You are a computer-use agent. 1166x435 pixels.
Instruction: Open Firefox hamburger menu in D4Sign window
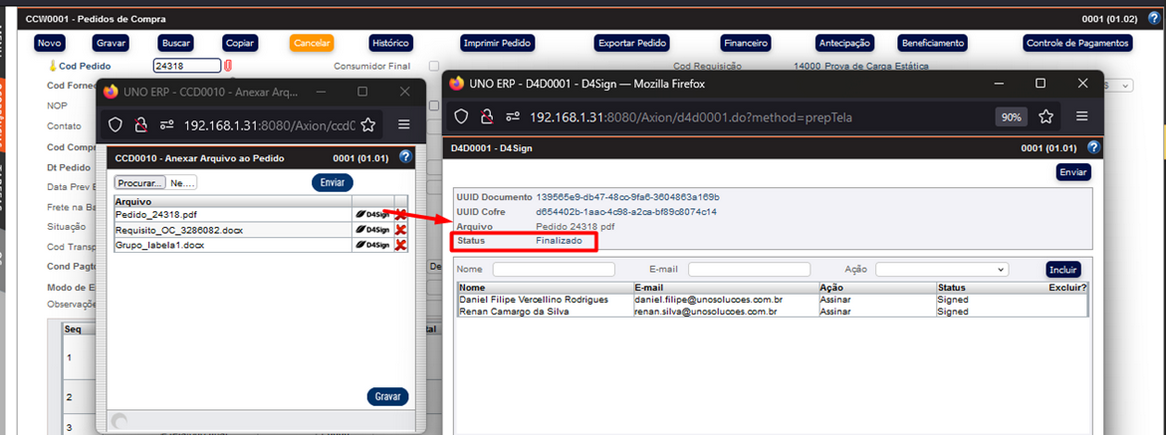click(x=1082, y=117)
